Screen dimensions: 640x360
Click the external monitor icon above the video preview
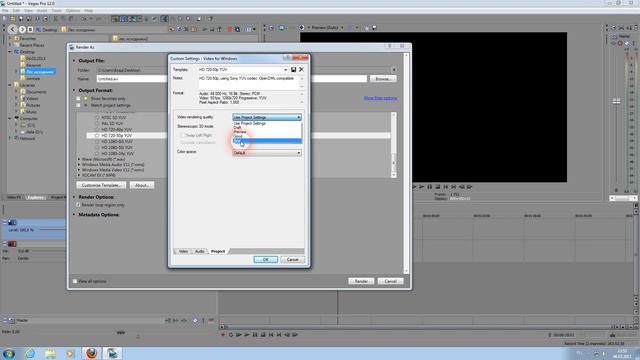pos(282,28)
